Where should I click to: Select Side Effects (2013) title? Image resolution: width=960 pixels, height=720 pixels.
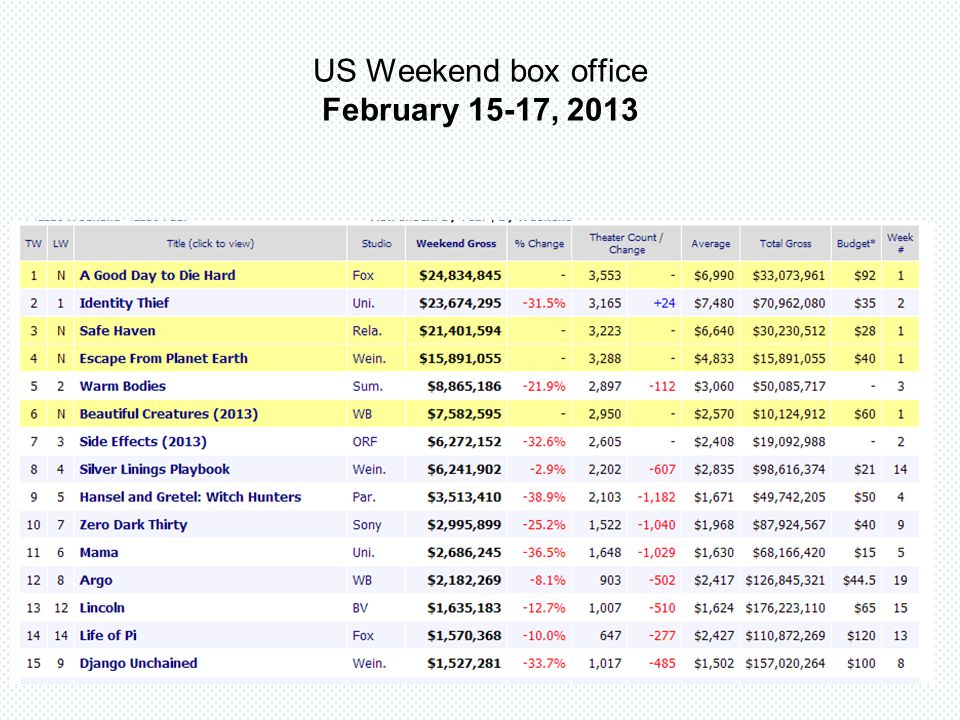143,441
